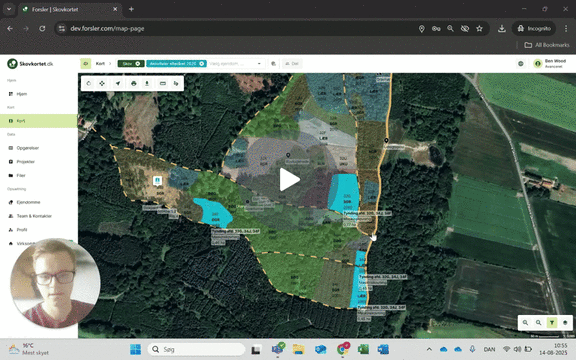Open Team & Kontakter in the sidebar

click(x=34, y=216)
